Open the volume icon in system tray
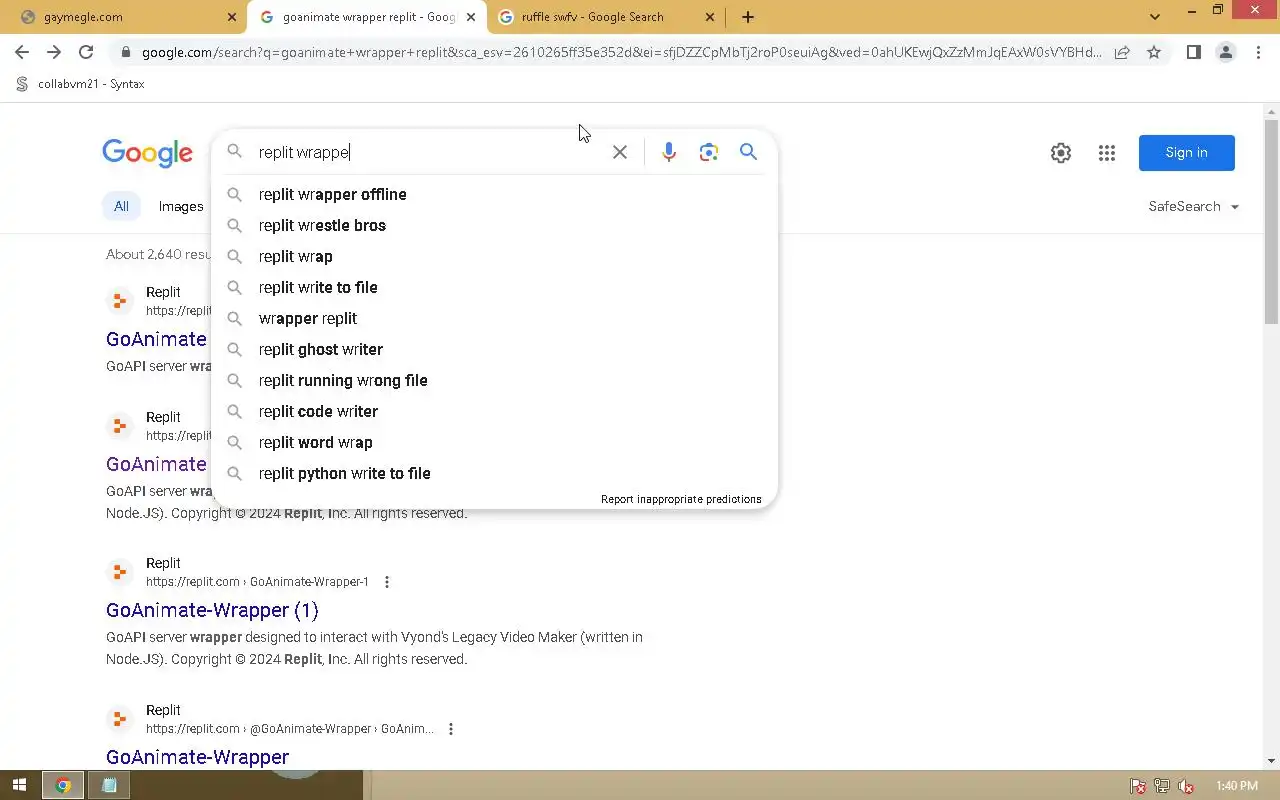This screenshot has width=1280, height=800. tap(1186, 787)
